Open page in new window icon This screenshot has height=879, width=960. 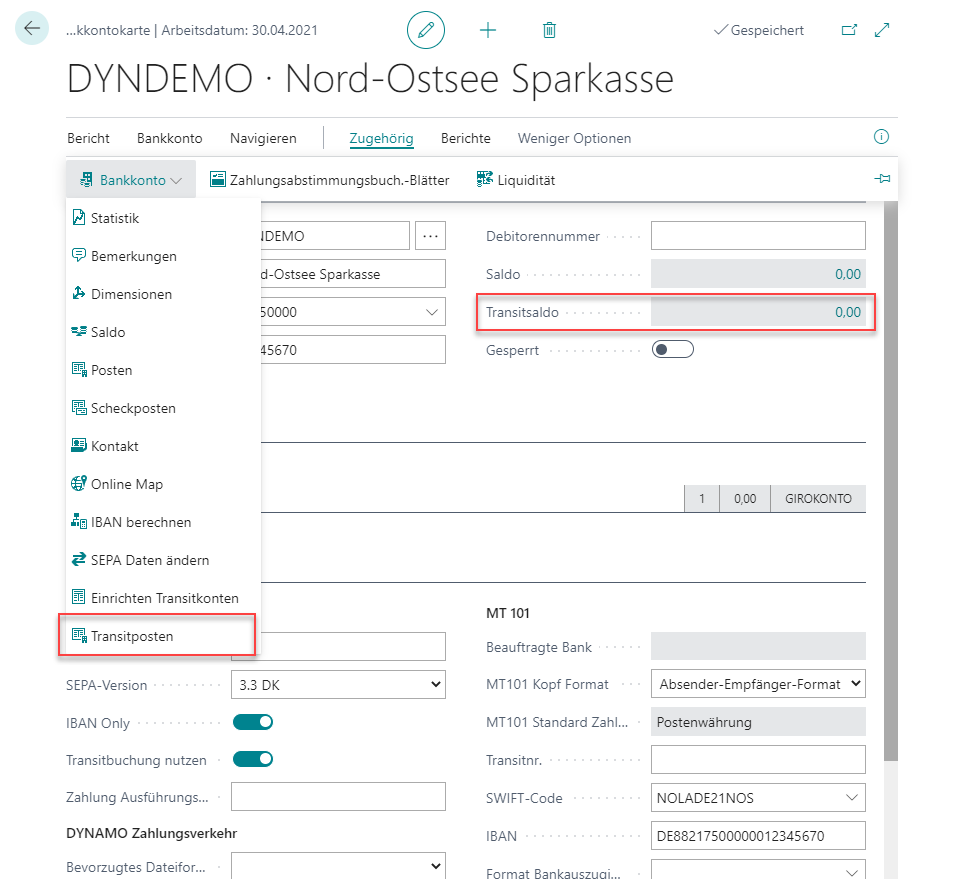tap(849, 30)
